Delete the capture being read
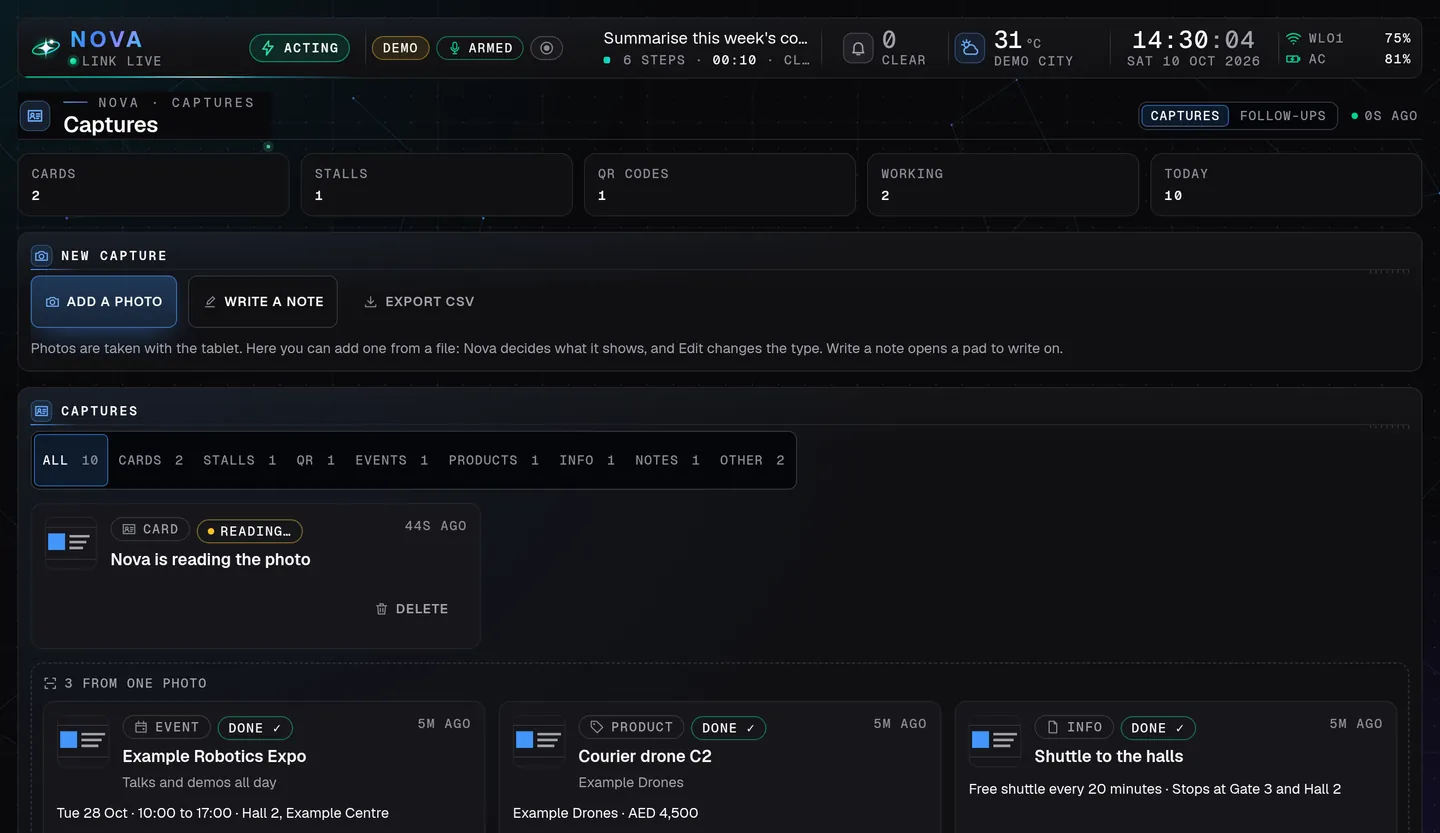1440x833 pixels. pyautogui.click(x=411, y=609)
